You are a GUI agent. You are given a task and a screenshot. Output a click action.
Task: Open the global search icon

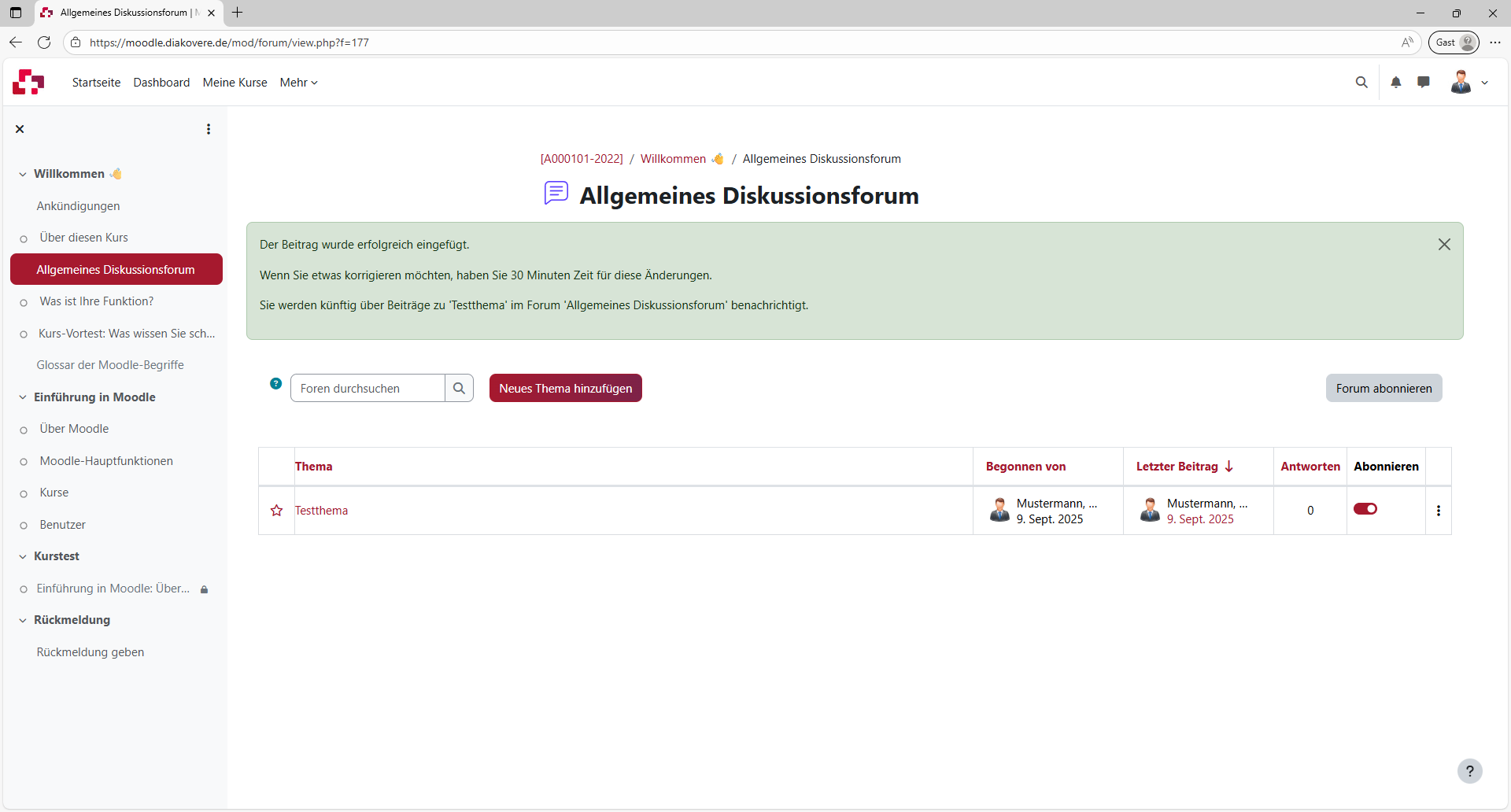[x=1362, y=82]
